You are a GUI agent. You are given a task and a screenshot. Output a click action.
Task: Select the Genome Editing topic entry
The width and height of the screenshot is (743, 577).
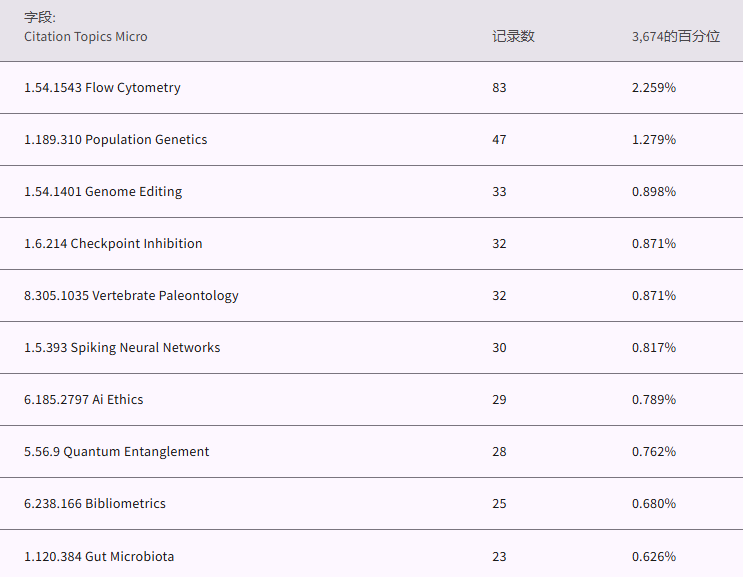tap(103, 192)
